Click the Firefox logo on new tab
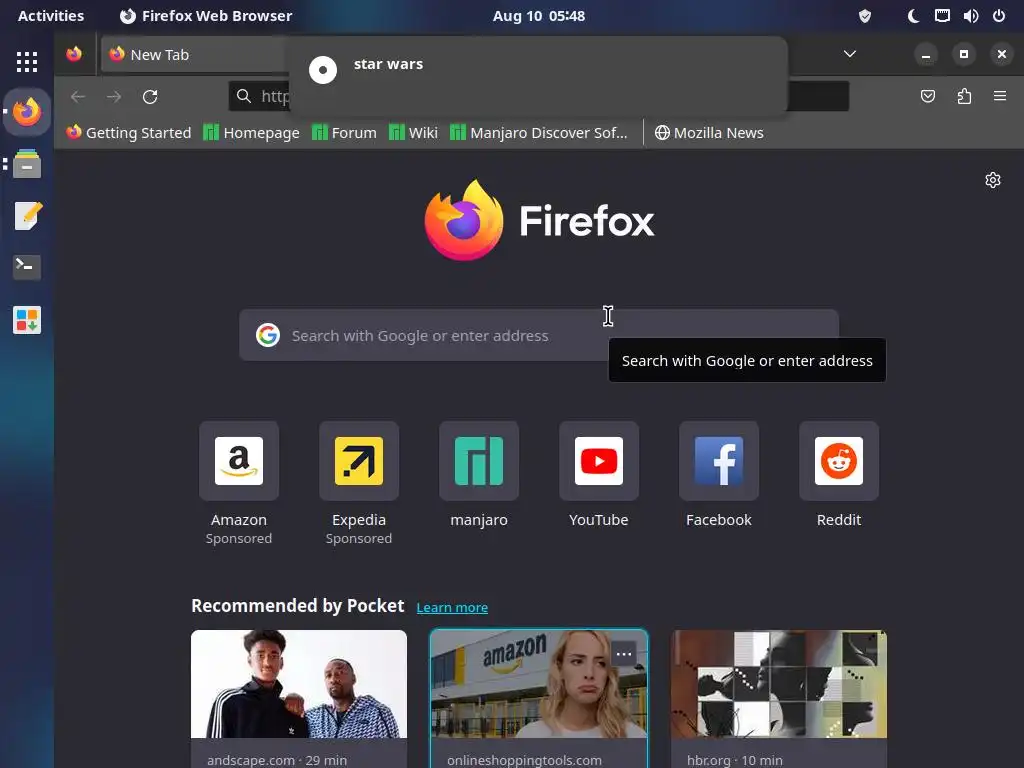This screenshot has width=1024, height=768. 539,220
